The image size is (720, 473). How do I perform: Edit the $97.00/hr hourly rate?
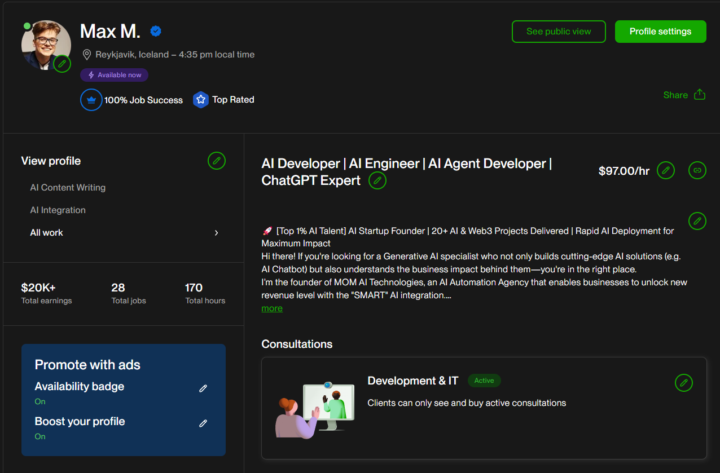[x=665, y=171]
